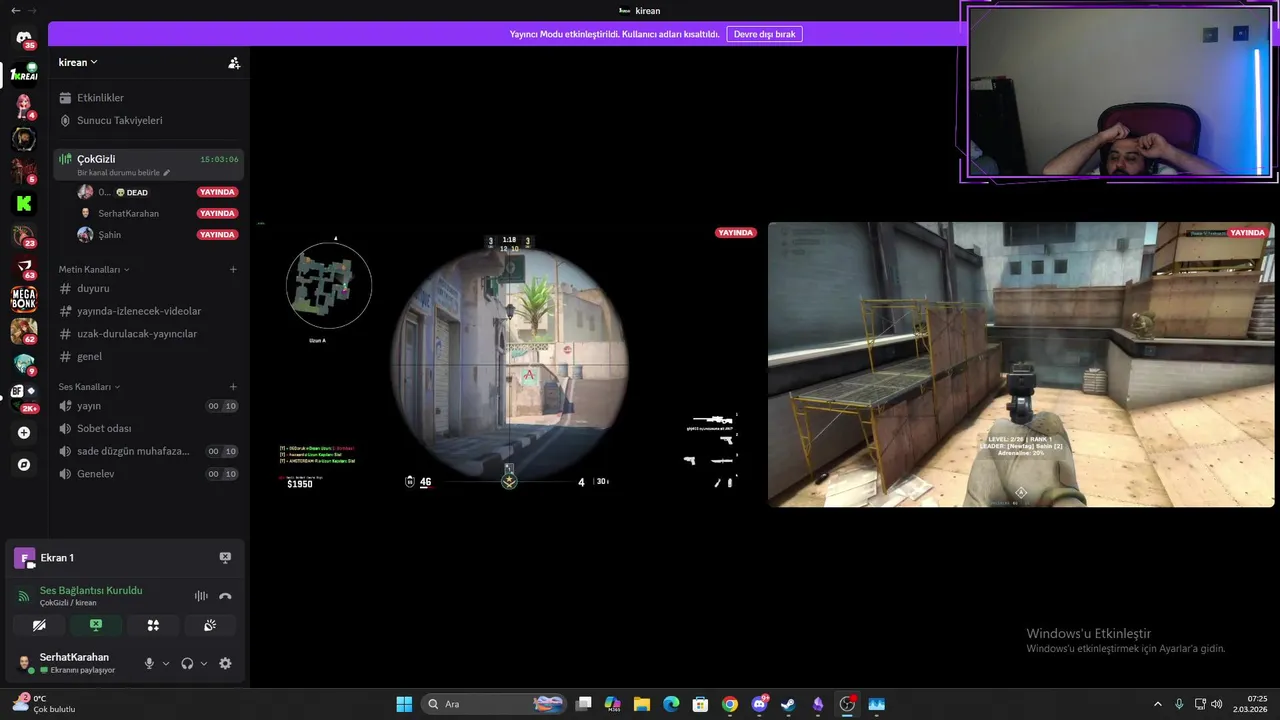Show hidden system tray icons chevron
Viewport: 1280px width, 720px height.
point(1158,704)
